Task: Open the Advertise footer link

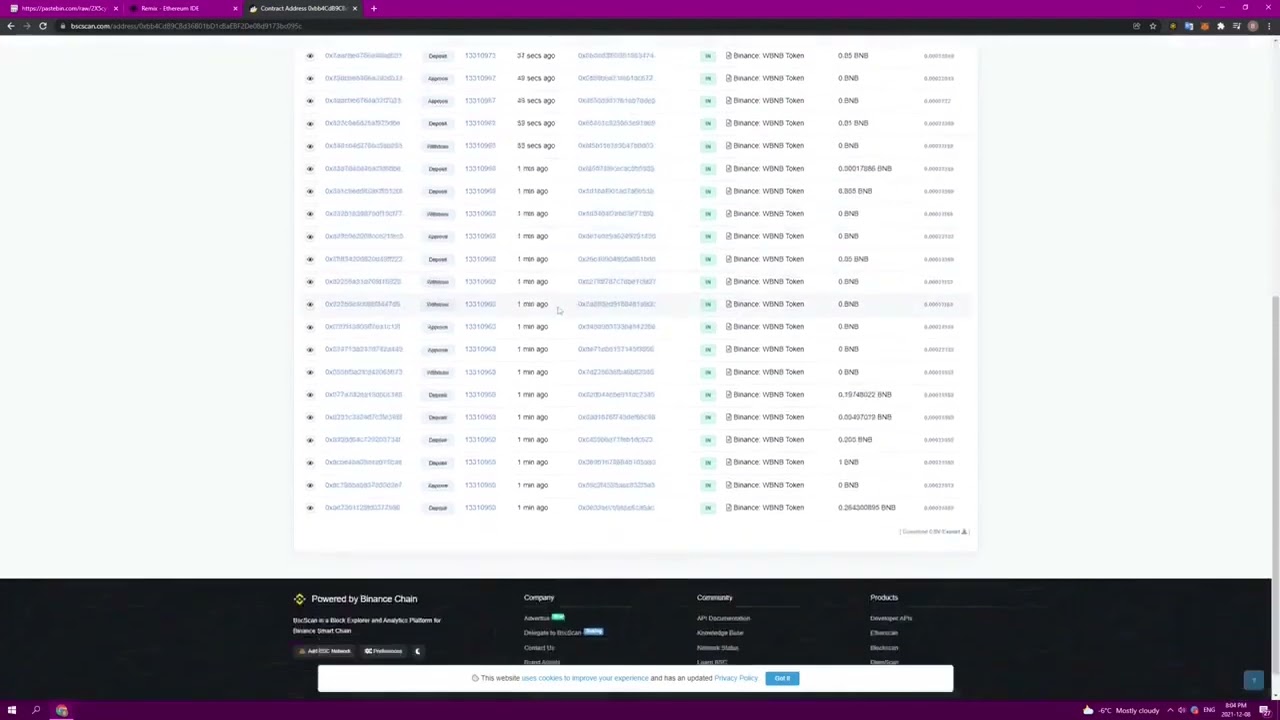Action: point(537,618)
